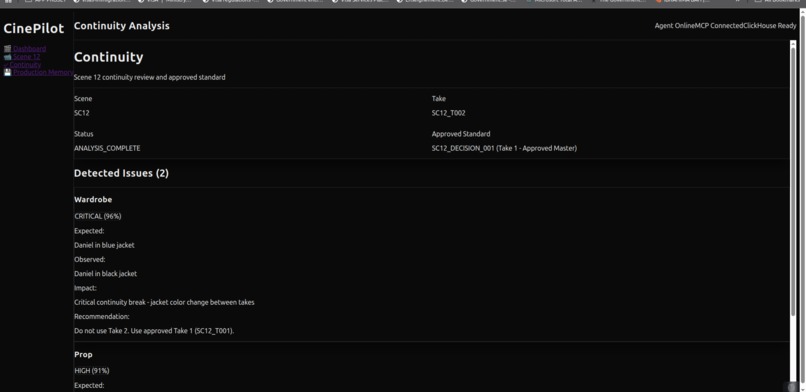Click the Recommendation: label
This screenshot has height=392, width=806.
coord(102,316)
